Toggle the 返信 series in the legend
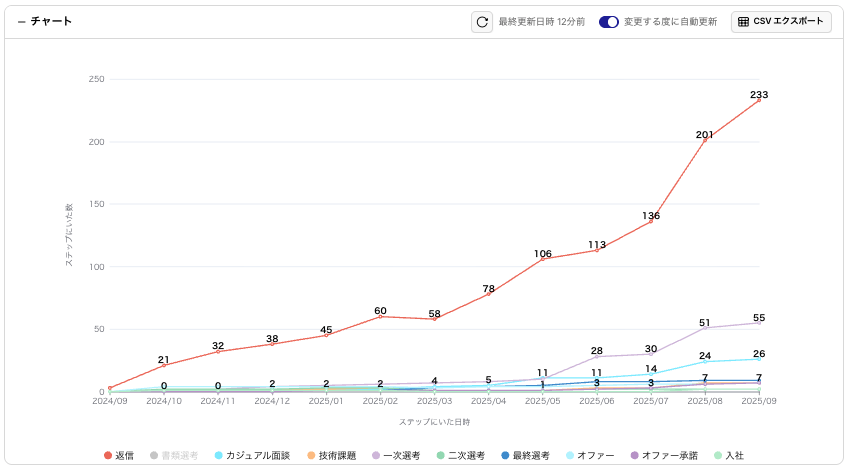 119,455
